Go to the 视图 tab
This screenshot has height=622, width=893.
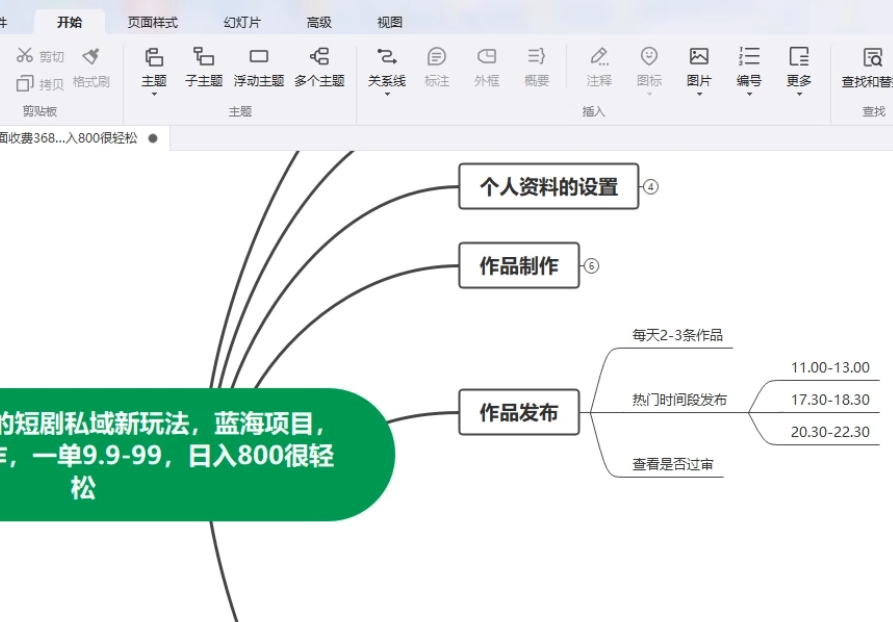390,22
